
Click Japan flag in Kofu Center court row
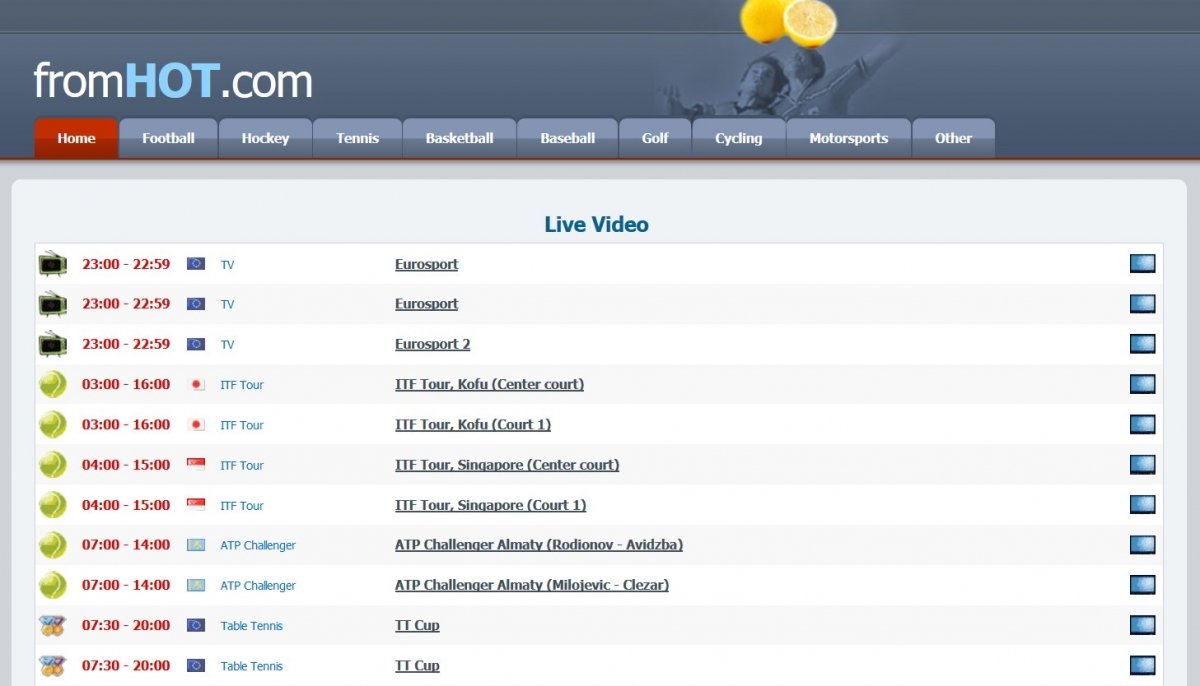pos(196,384)
